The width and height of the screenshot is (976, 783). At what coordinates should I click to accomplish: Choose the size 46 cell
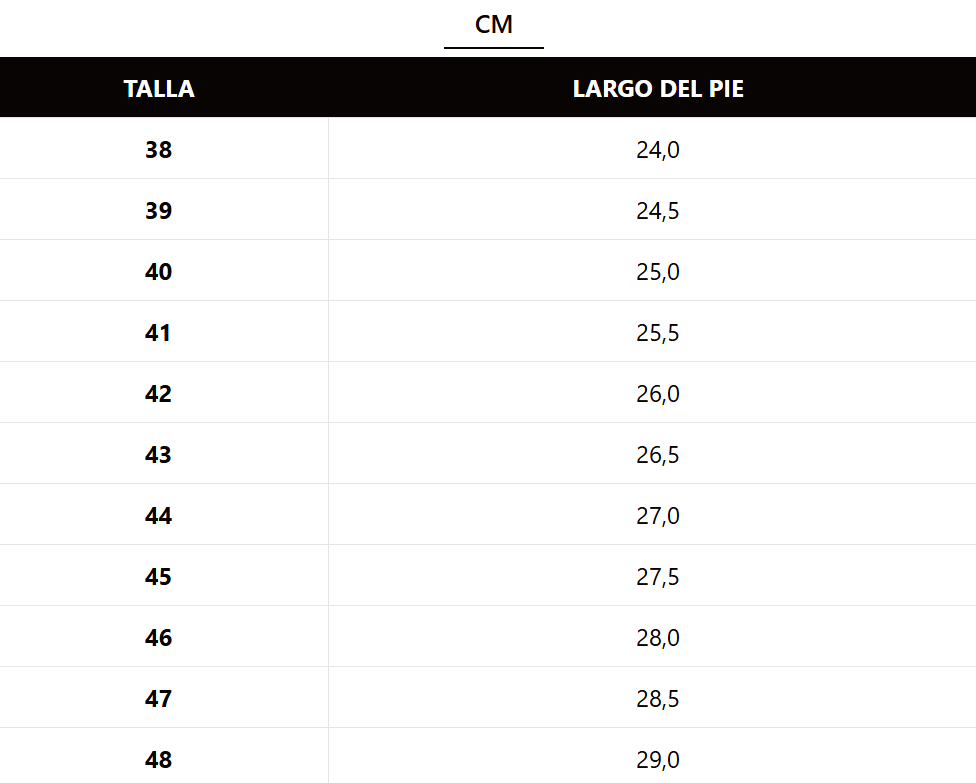click(158, 638)
